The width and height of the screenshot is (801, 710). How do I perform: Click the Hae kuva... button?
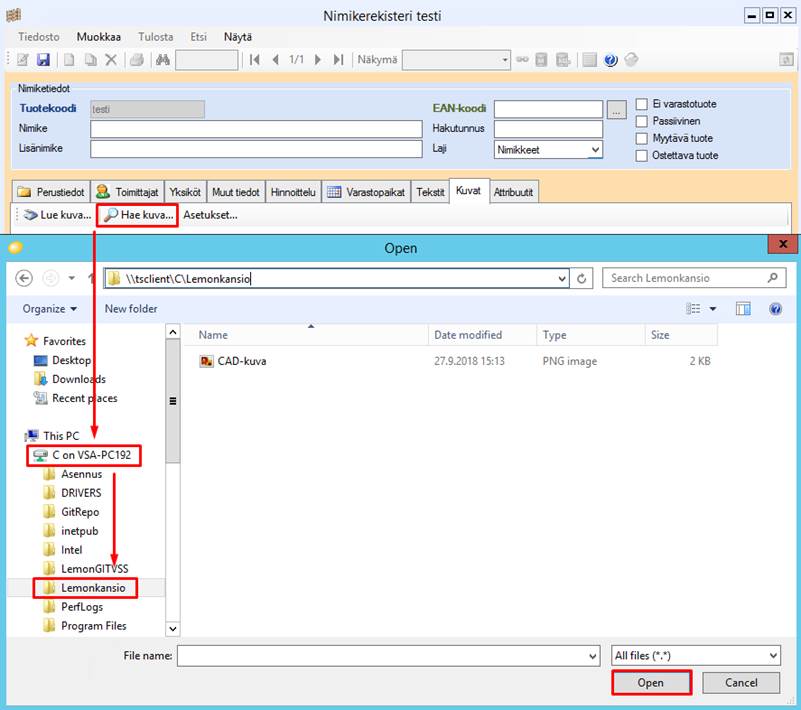[138, 215]
